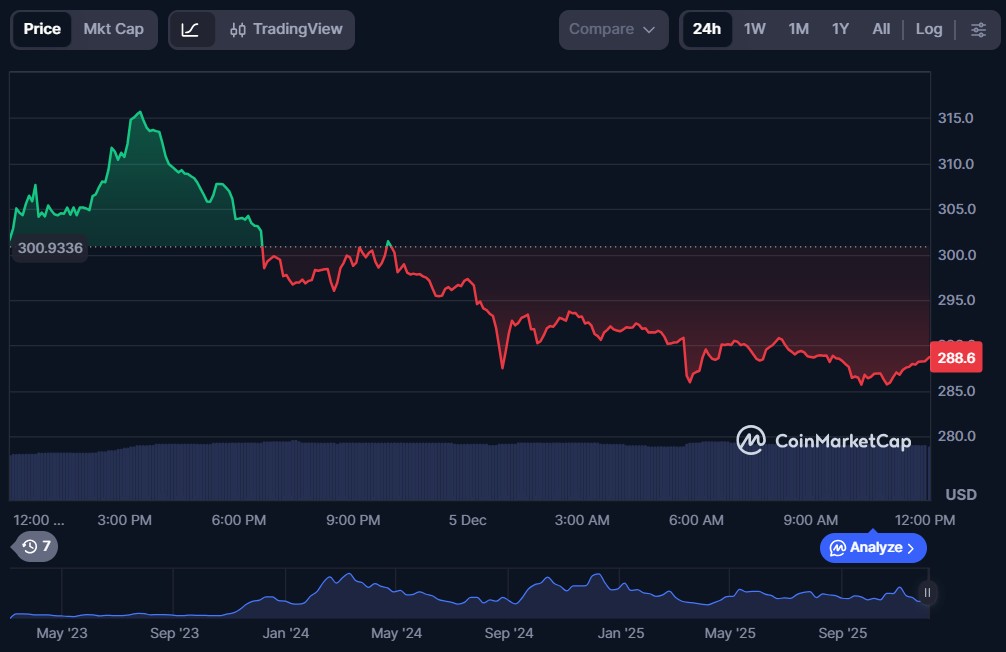Viewport: 1006px width, 652px height.
Task: Show All time price history
Action: pos(880,30)
